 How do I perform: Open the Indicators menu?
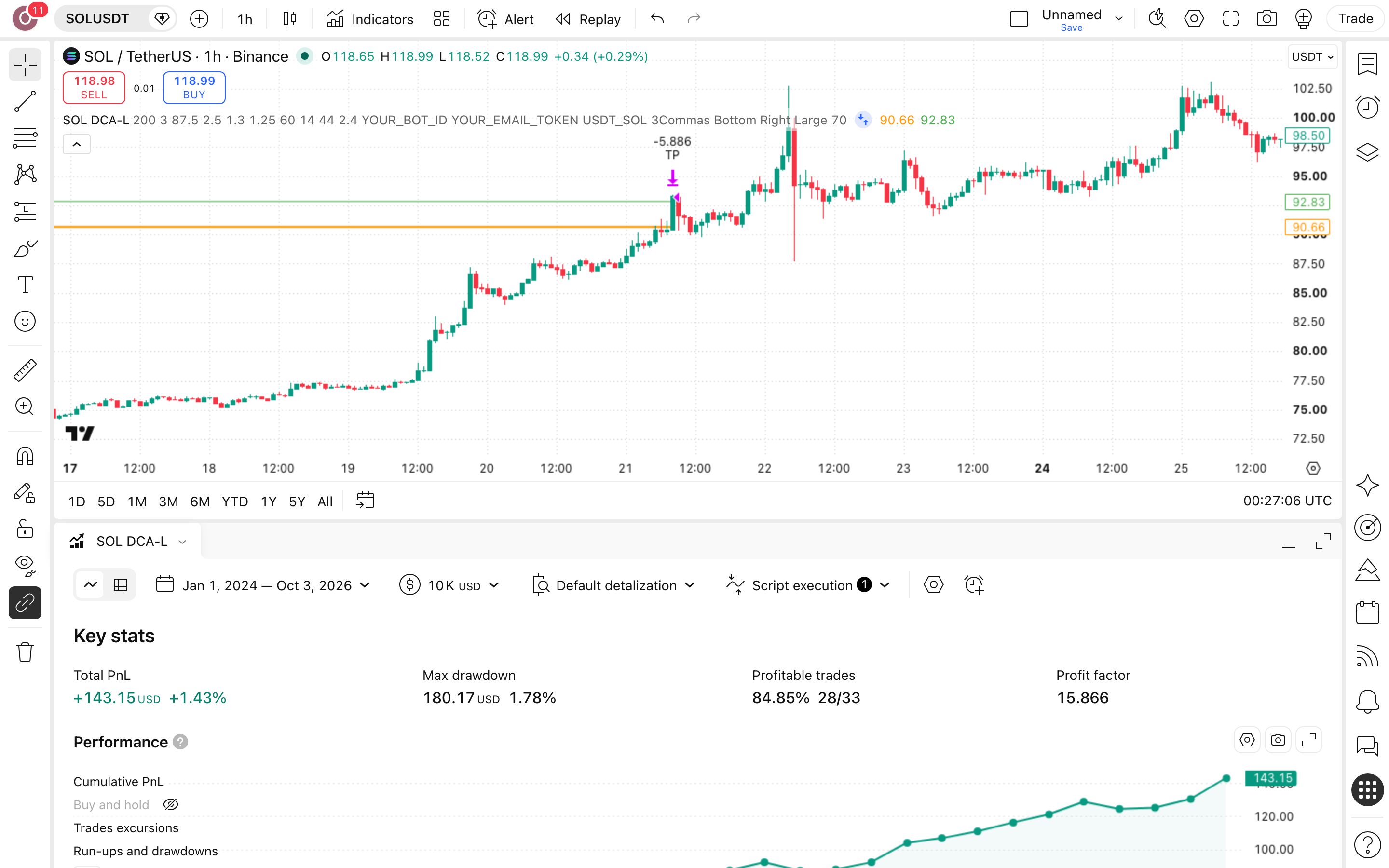coord(369,19)
